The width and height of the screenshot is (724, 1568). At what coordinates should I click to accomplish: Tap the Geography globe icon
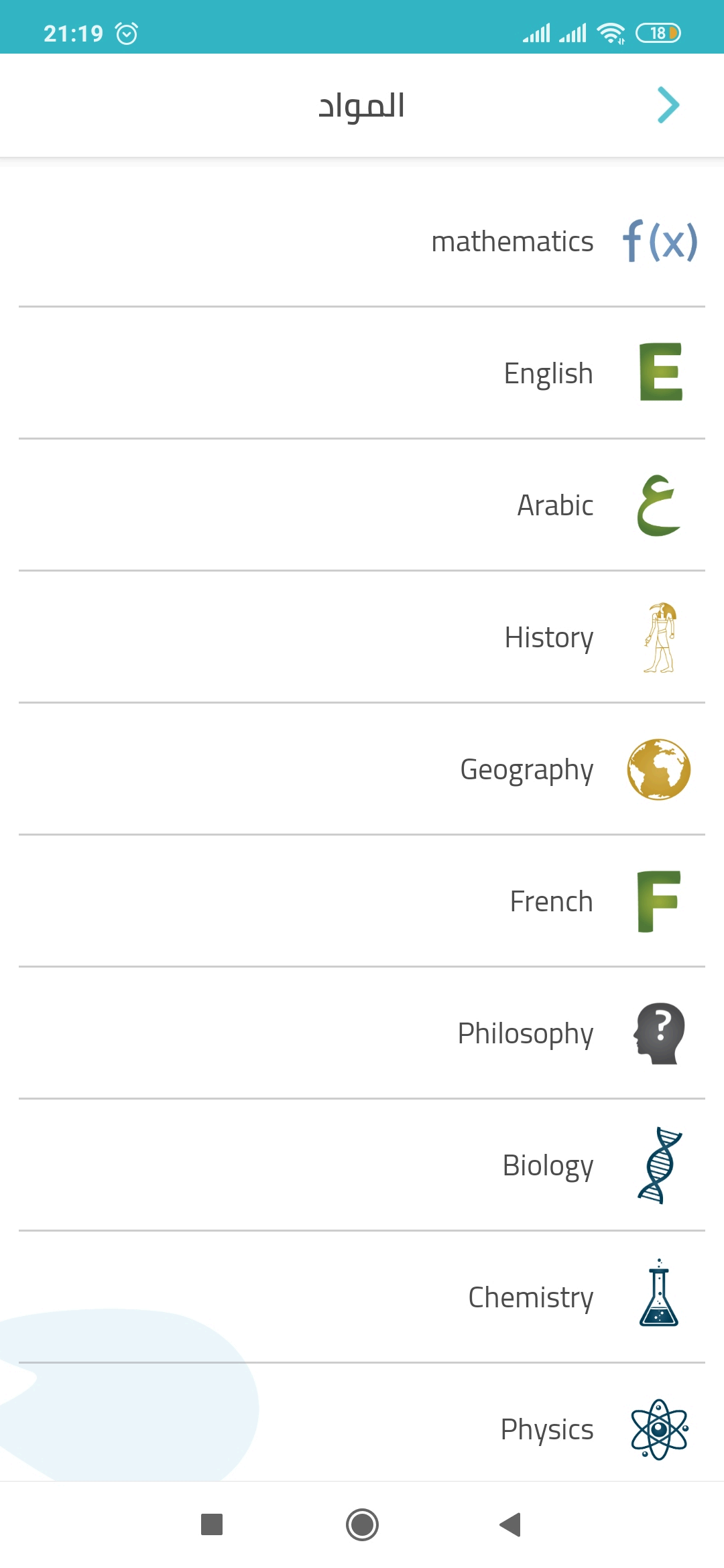pyautogui.click(x=659, y=769)
